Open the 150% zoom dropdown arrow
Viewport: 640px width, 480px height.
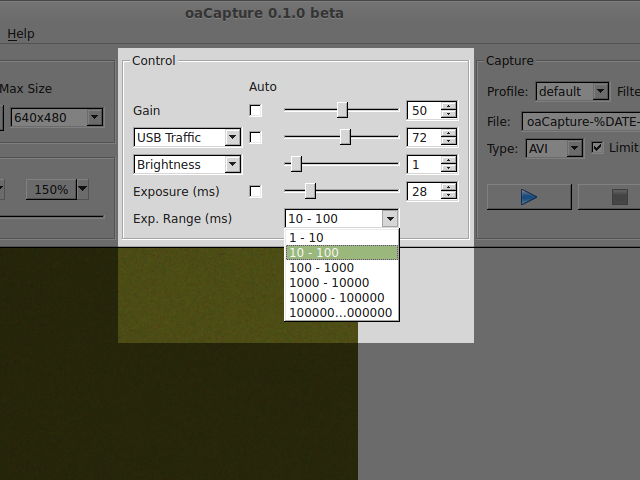83,189
